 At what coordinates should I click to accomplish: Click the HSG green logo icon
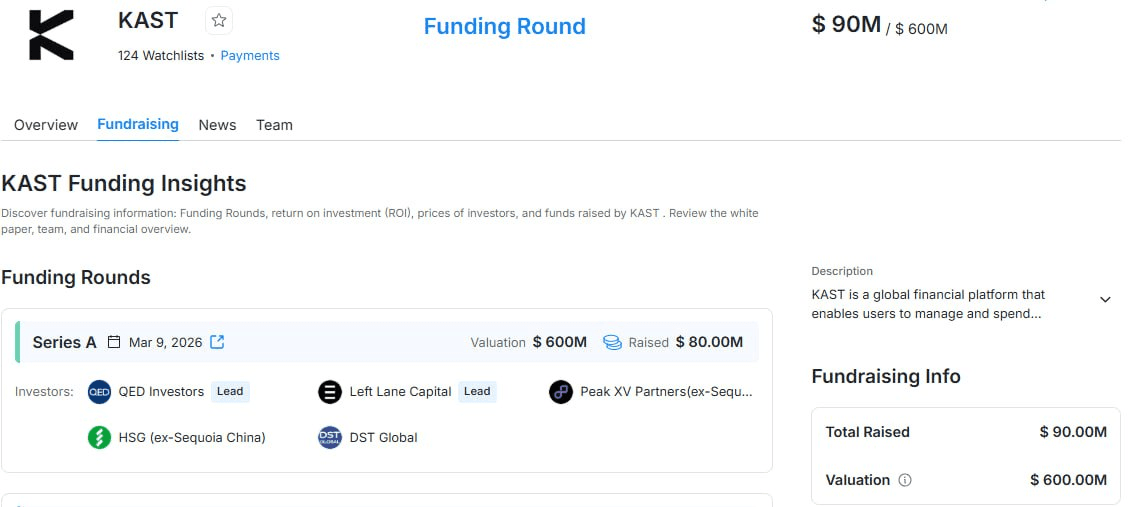pyautogui.click(x=99, y=438)
